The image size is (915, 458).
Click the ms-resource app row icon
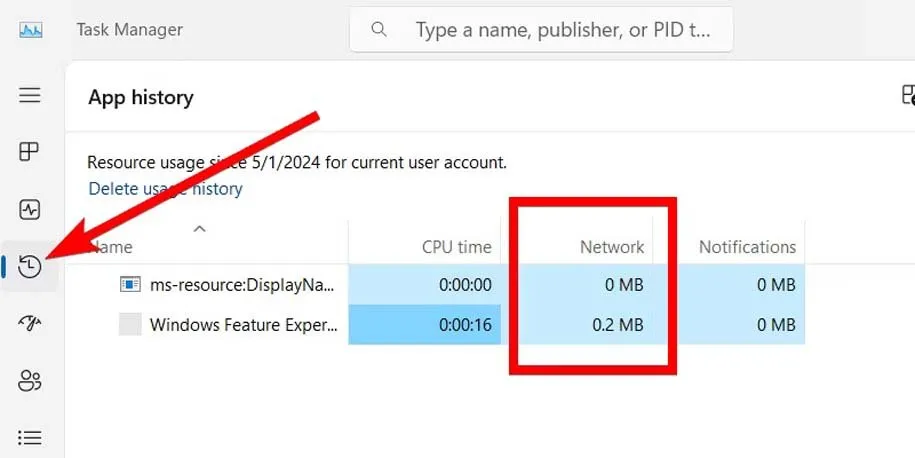click(130, 285)
